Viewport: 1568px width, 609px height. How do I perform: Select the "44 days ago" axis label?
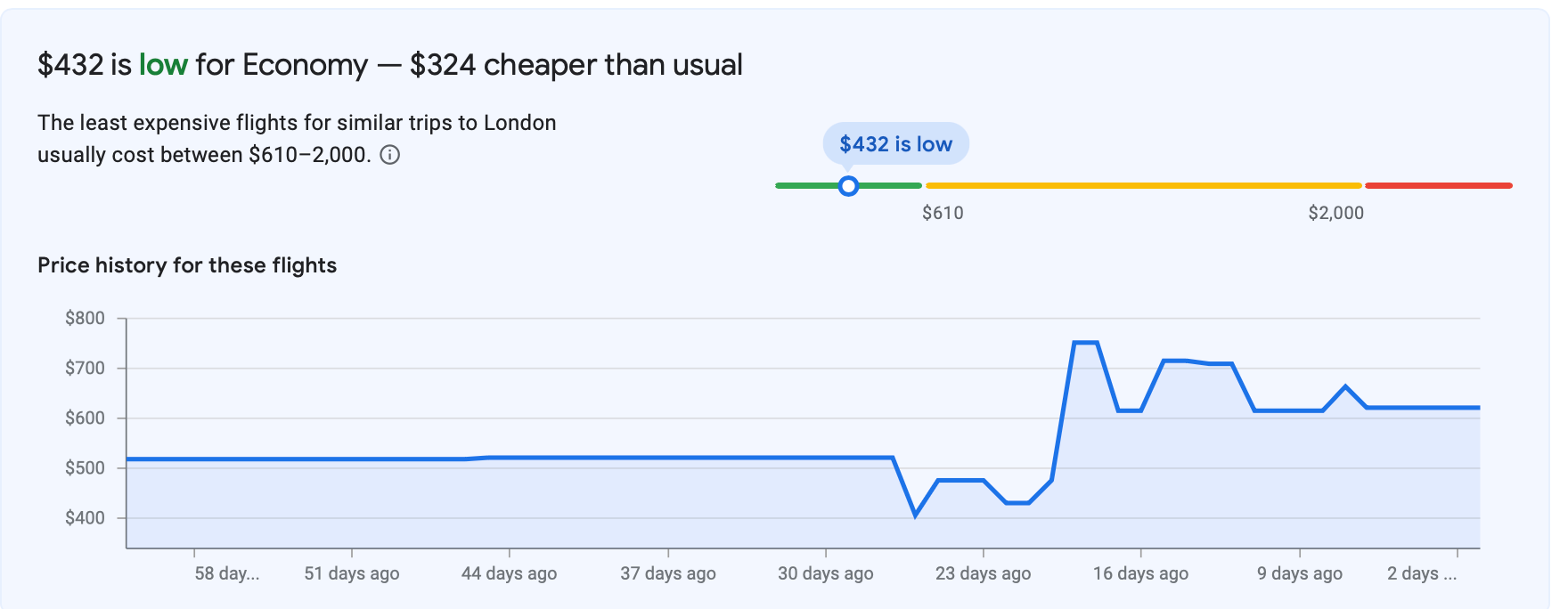pos(509,573)
